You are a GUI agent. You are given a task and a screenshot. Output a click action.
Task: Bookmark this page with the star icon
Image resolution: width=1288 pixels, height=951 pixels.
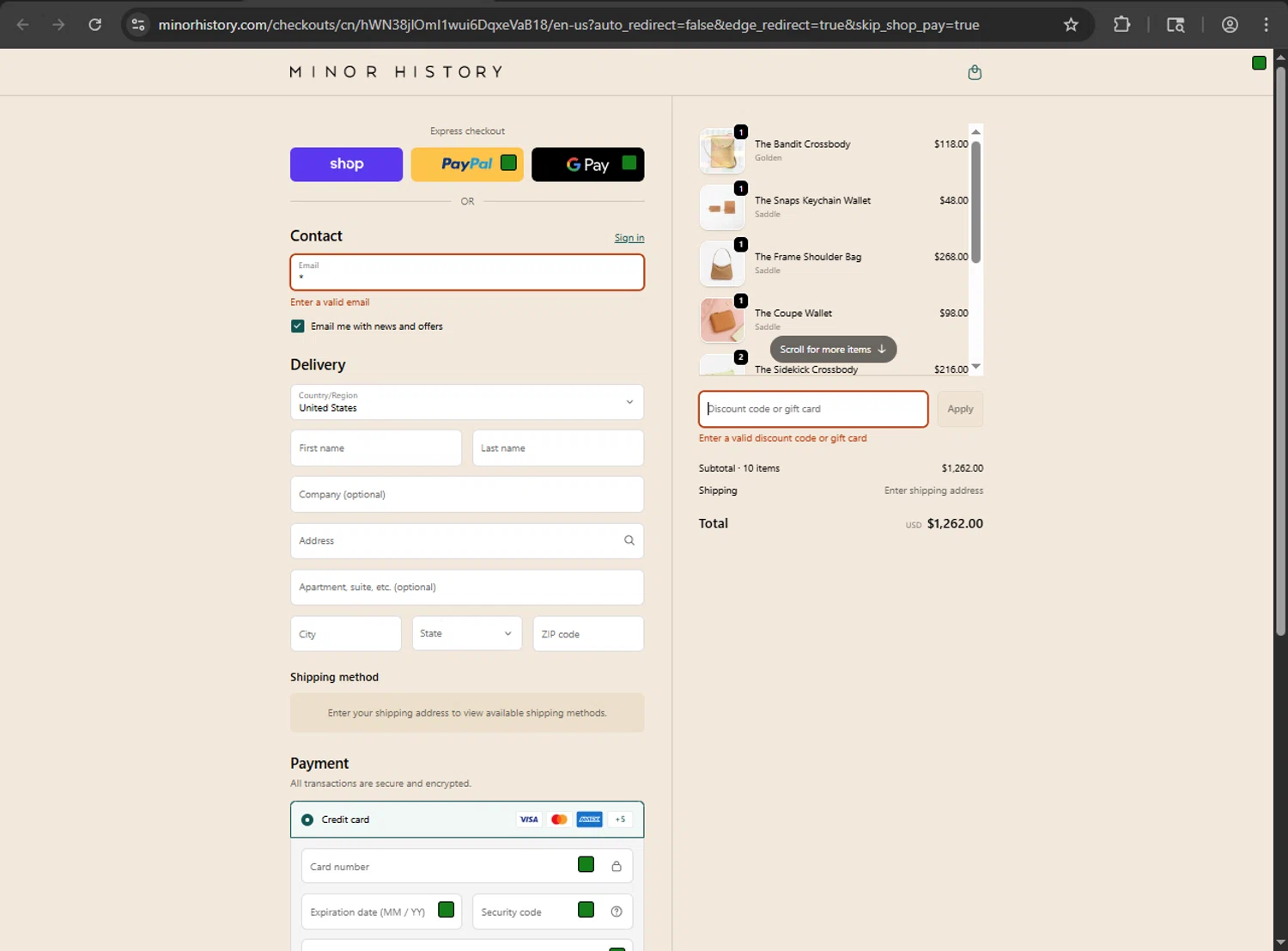coord(1071,25)
